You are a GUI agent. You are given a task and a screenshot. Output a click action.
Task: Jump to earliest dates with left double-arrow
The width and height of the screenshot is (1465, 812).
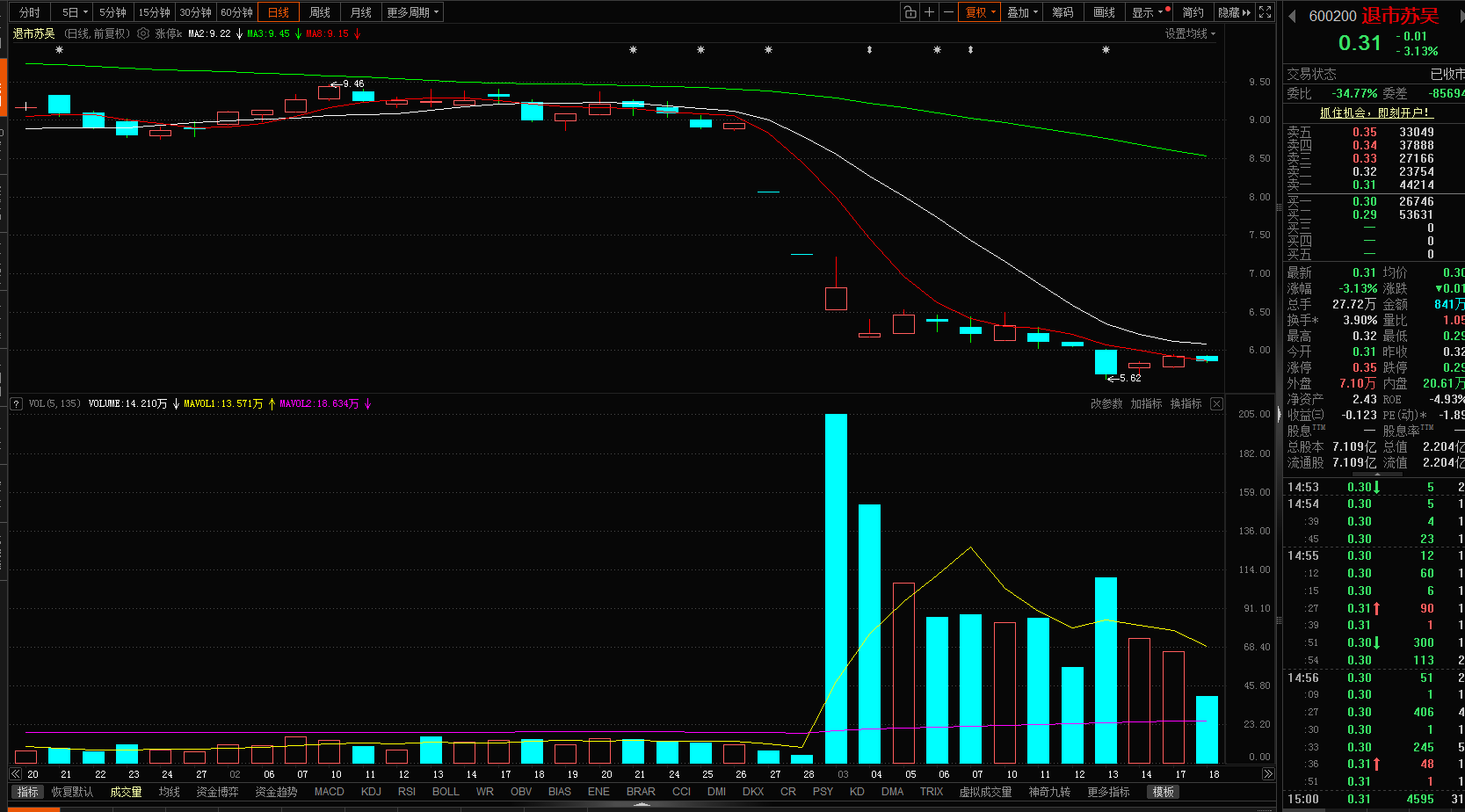(x=15, y=773)
